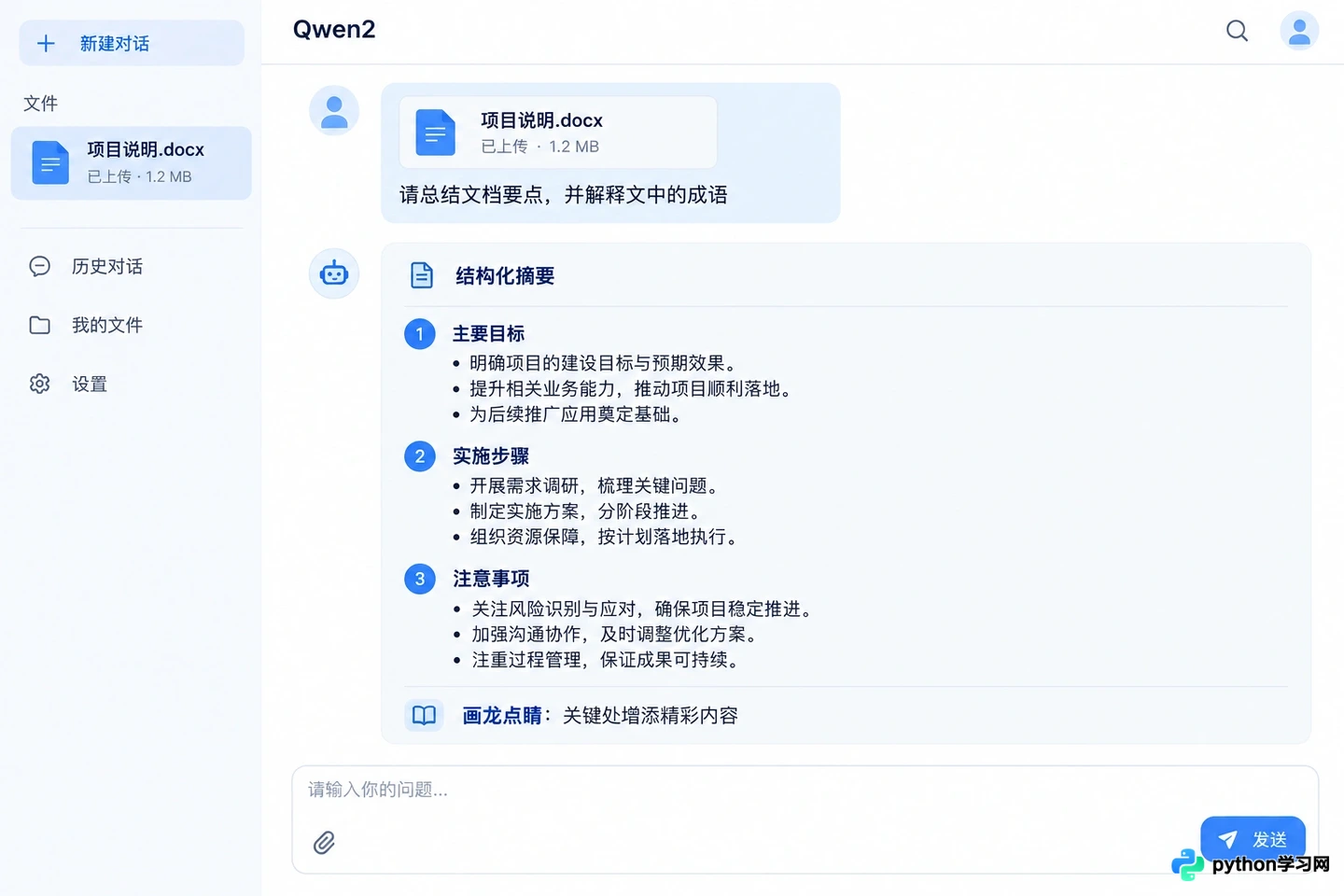
Task: Click the 实施步骤 section heading
Action: (x=491, y=456)
